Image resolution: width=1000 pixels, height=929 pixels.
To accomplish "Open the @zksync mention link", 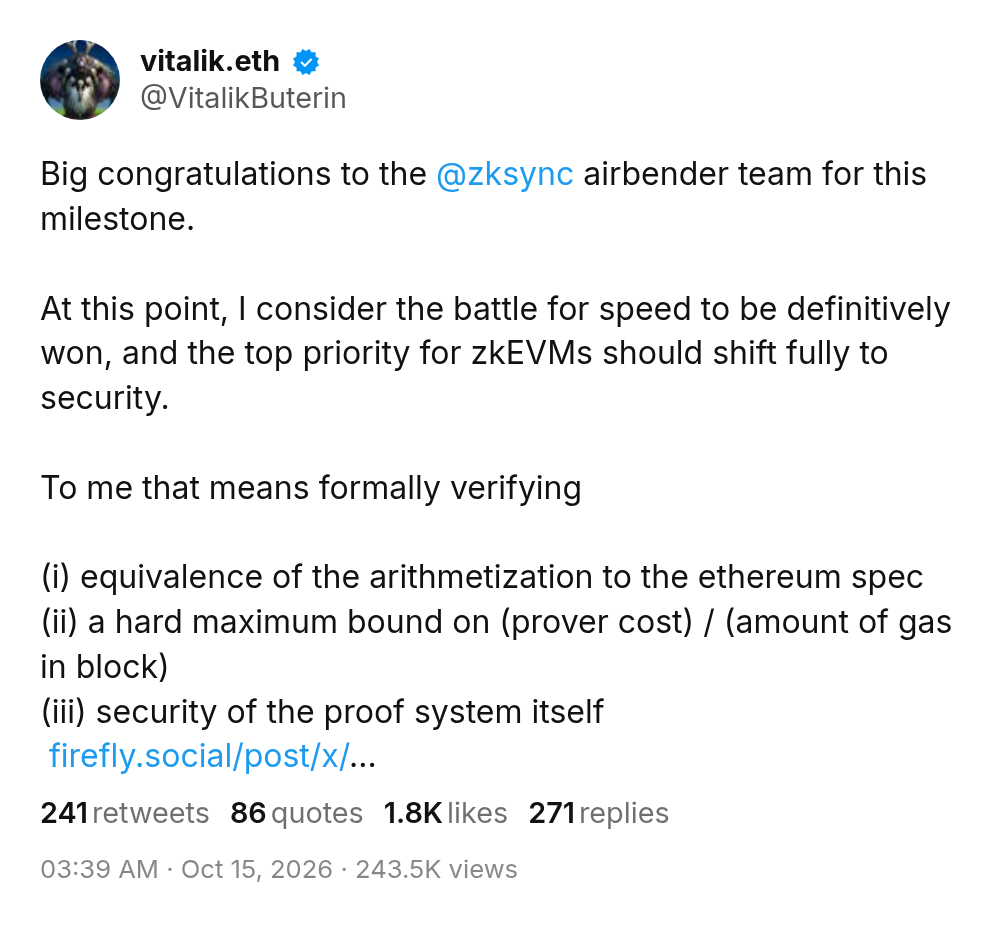I will 504,175.
